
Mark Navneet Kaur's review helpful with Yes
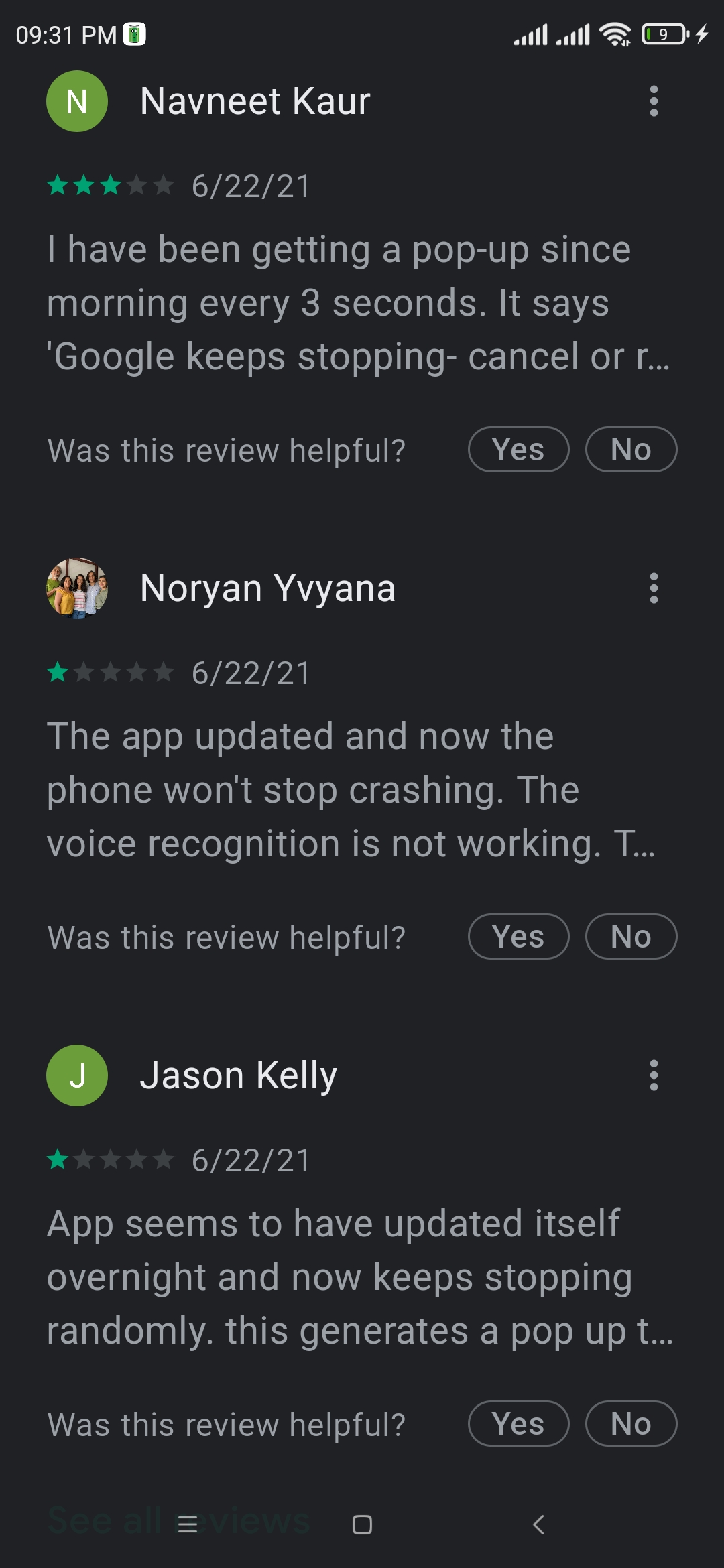(x=518, y=450)
